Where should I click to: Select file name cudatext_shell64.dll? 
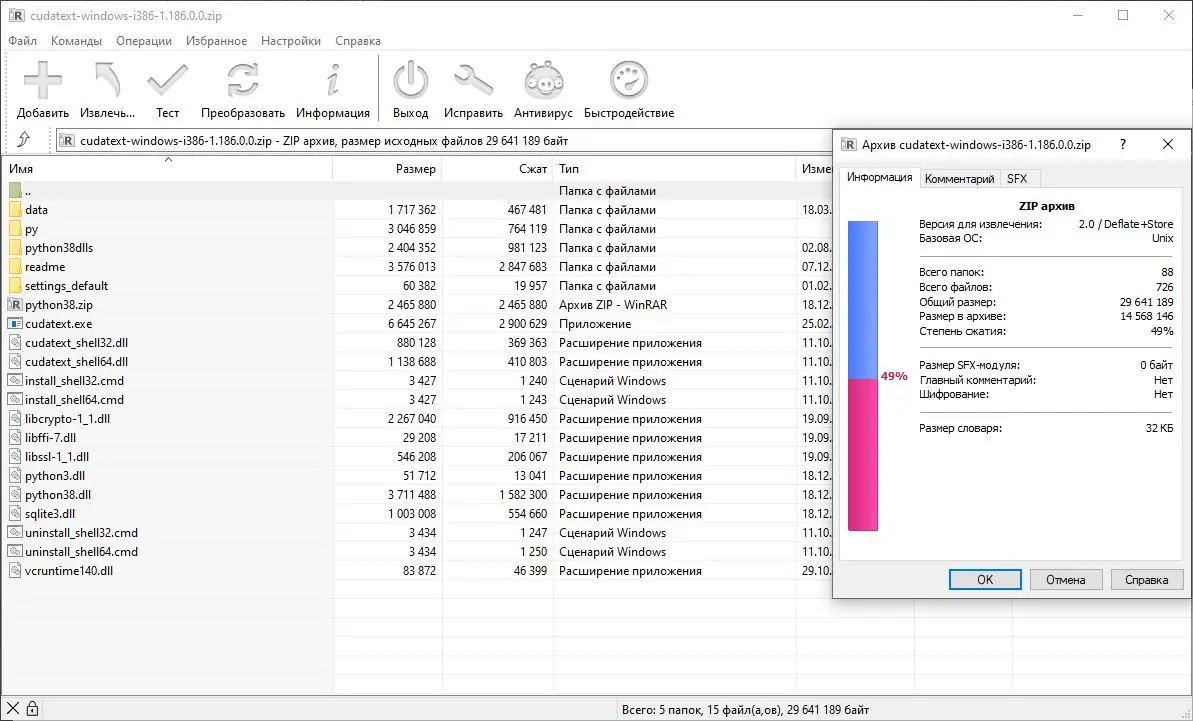76,362
